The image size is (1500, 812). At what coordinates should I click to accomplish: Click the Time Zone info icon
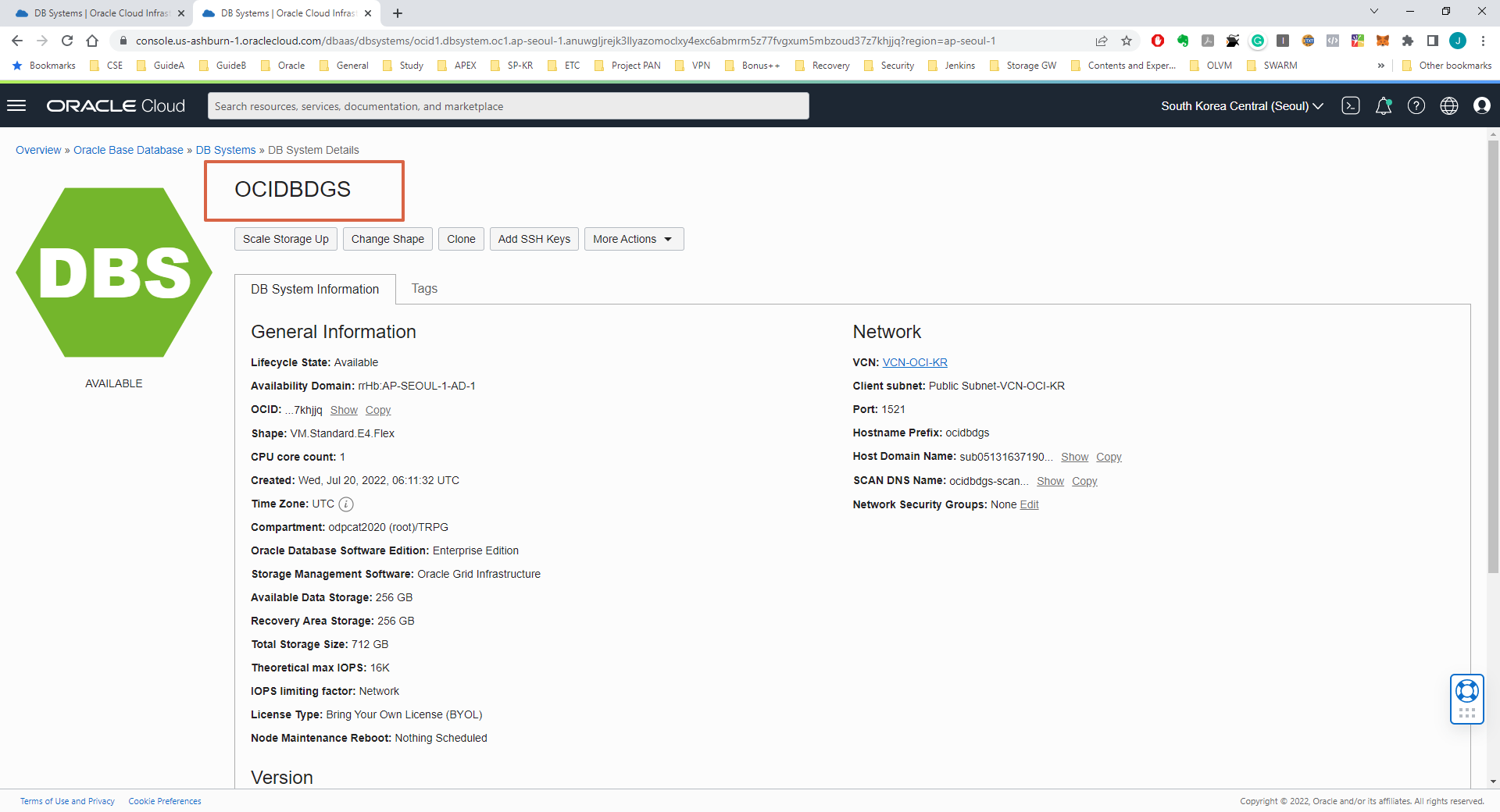coord(346,504)
